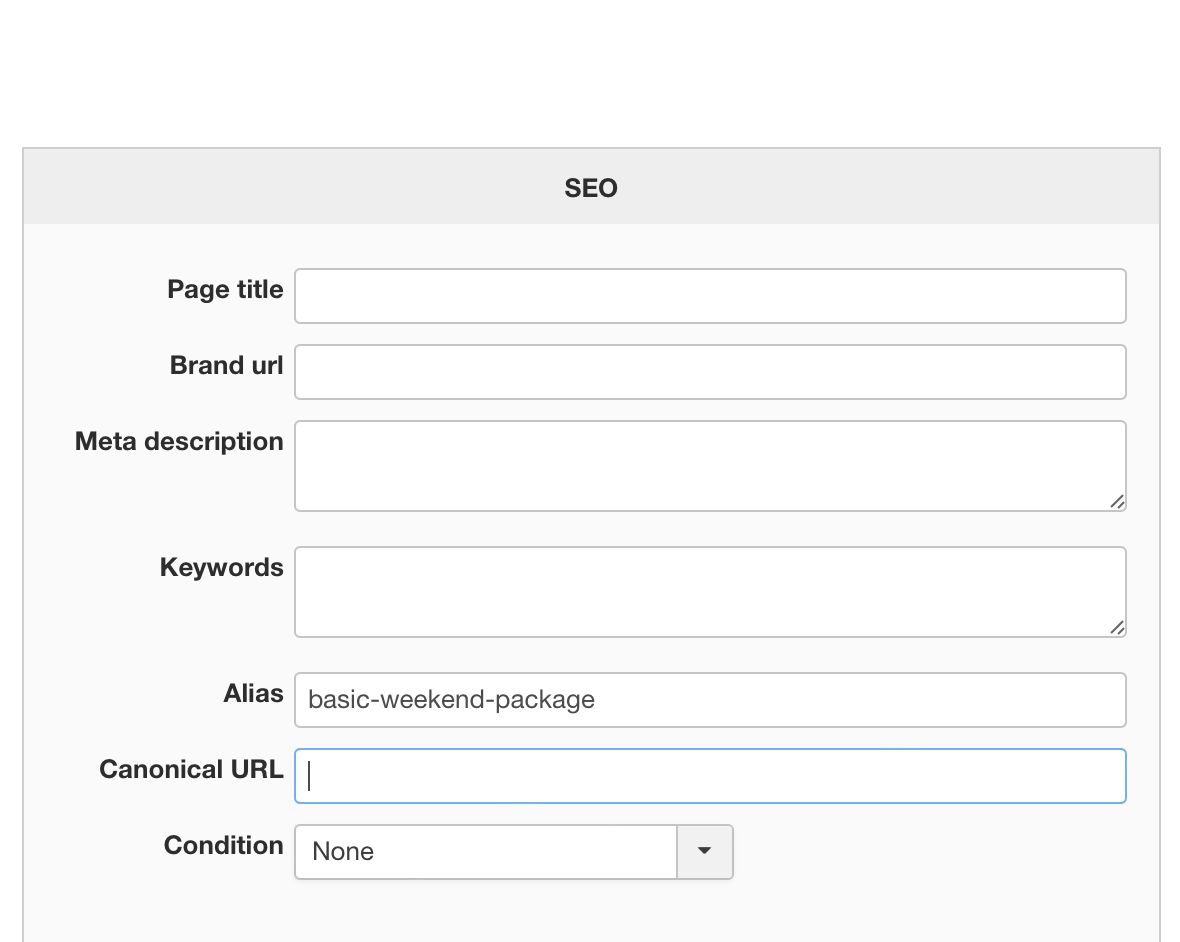Click the 'Keywords' label text
1180x942 pixels.
tap(221, 568)
